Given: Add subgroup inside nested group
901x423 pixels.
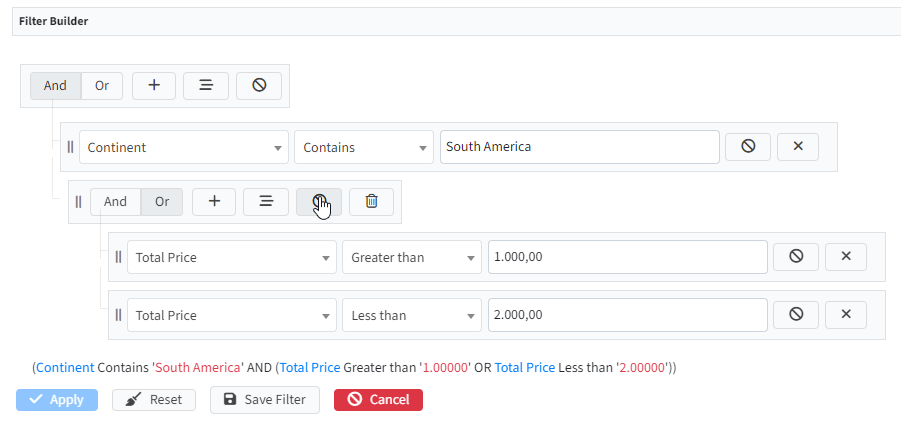Looking at the screenshot, I should pos(266,202).
